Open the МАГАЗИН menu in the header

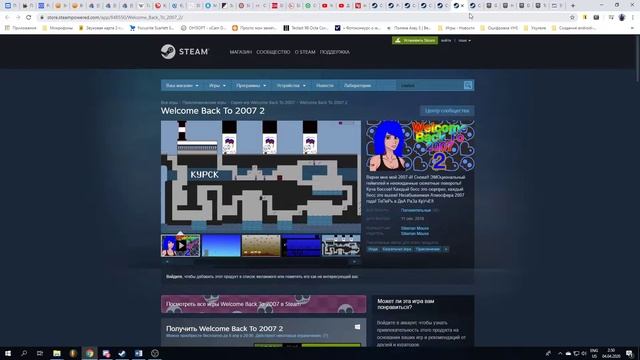coord(240,52)
